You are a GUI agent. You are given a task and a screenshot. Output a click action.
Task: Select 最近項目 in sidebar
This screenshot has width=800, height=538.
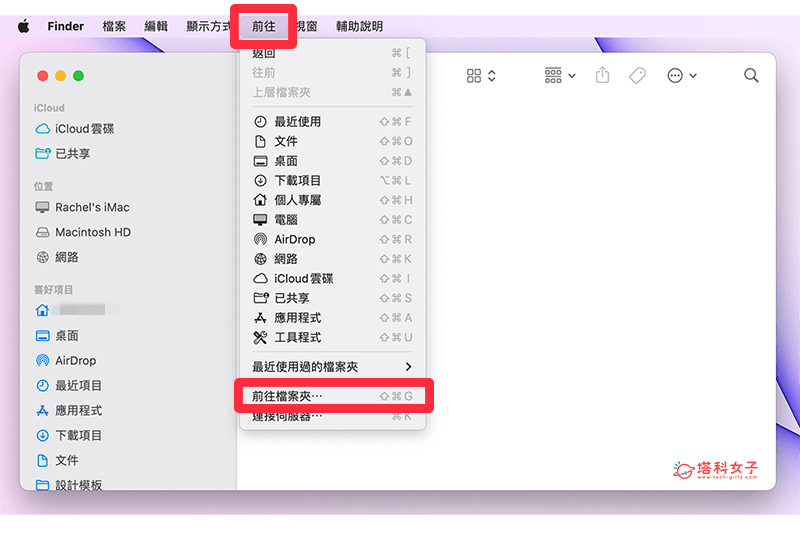(68, 385)
